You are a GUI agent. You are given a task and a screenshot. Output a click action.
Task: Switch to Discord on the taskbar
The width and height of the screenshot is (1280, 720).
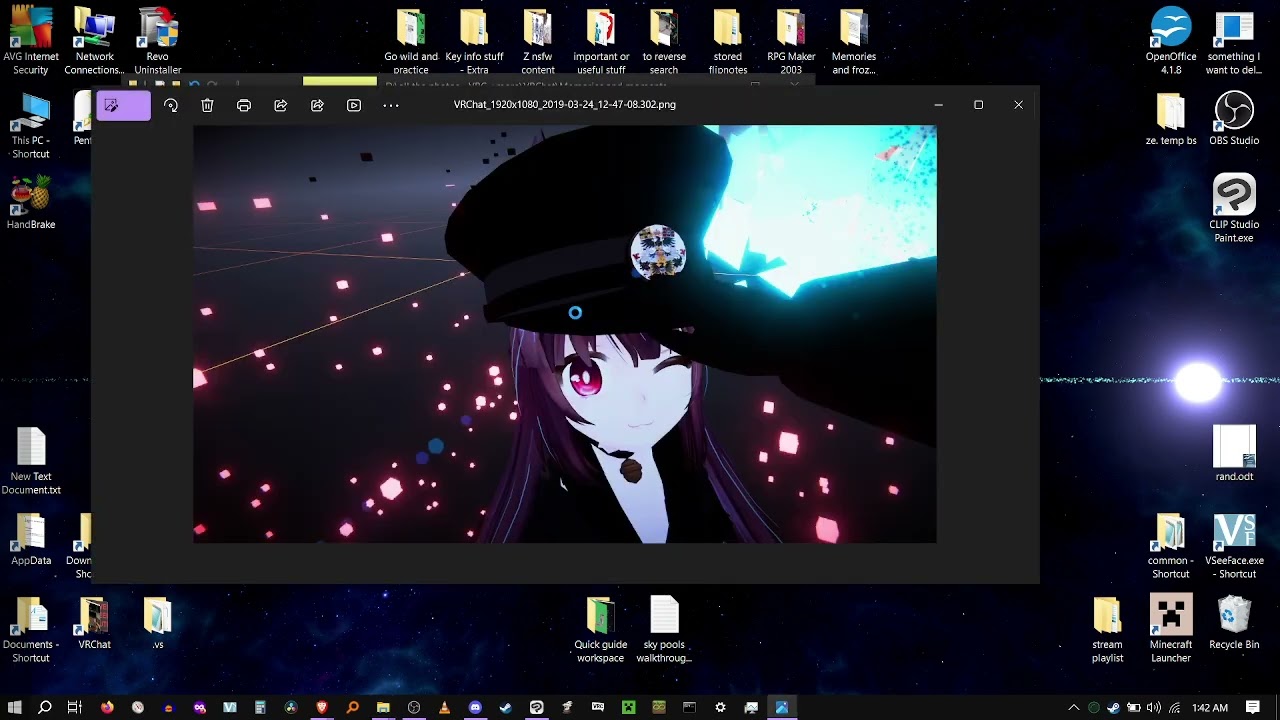pyautogui.click(x=475, y=708)
